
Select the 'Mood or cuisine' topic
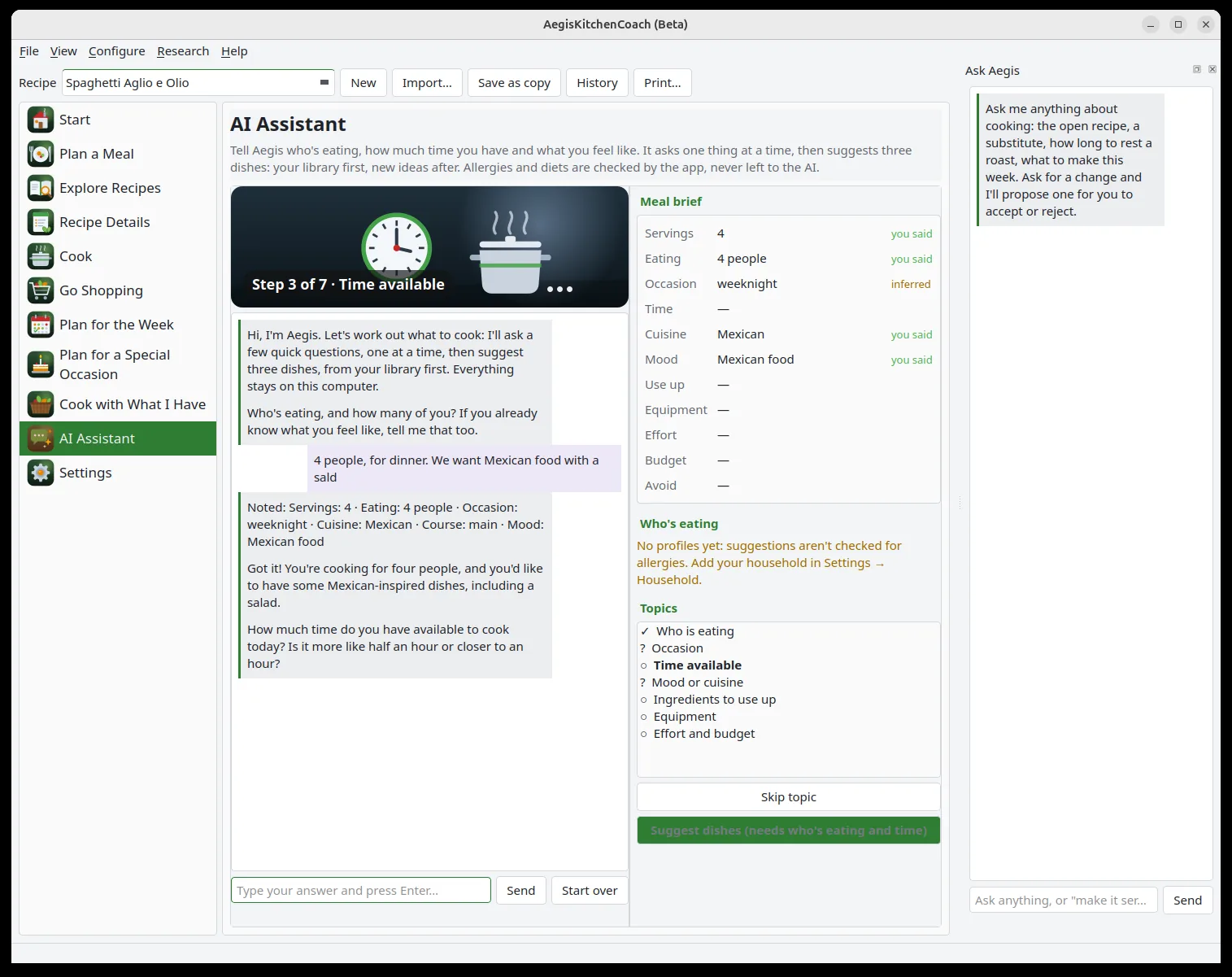coord(789,683)
